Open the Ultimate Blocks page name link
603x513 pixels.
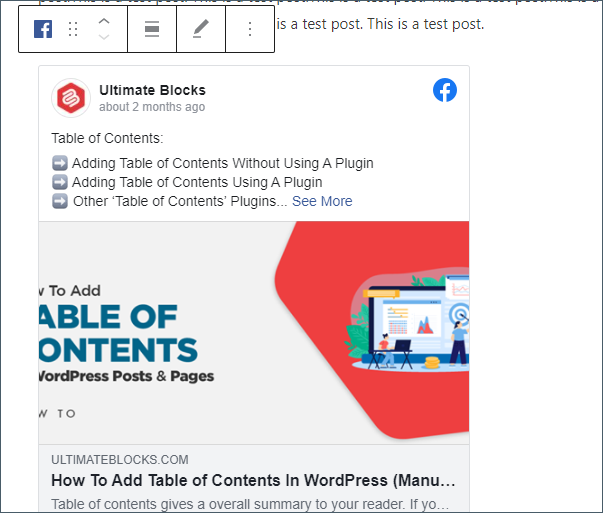point(152,90)
